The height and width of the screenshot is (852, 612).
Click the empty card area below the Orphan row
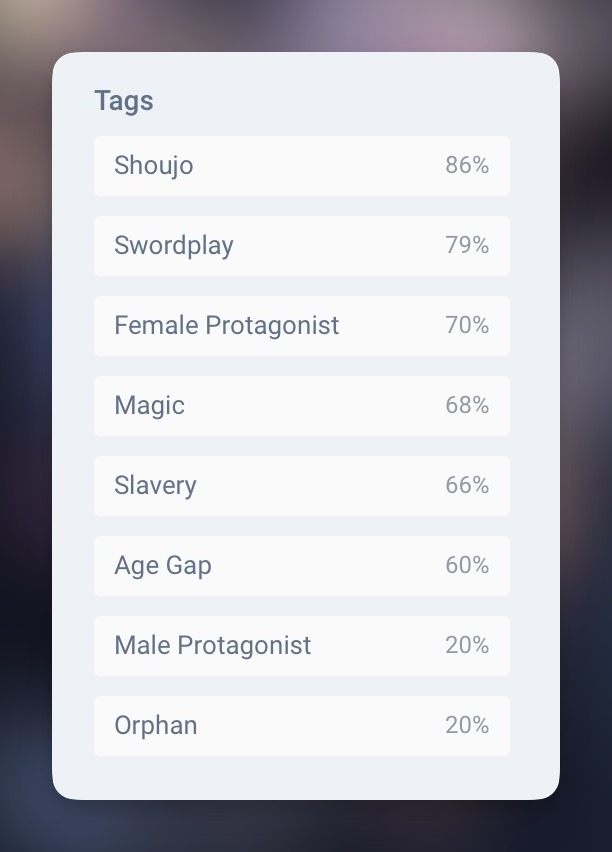pos(306,777)
